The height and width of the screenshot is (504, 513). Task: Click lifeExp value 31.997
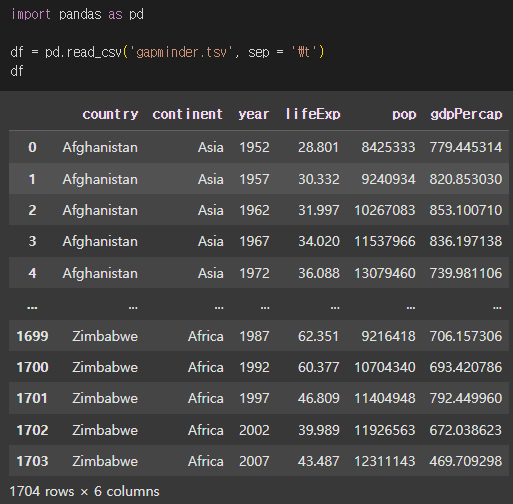click(x=319, y=210)
